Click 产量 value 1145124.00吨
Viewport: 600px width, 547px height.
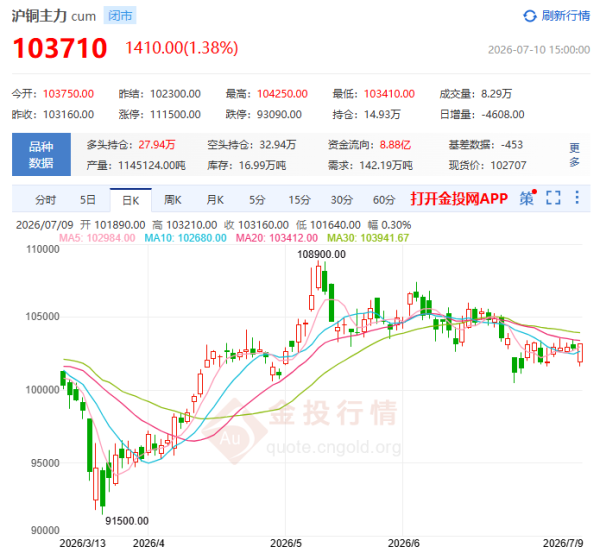tap(152, 165)
